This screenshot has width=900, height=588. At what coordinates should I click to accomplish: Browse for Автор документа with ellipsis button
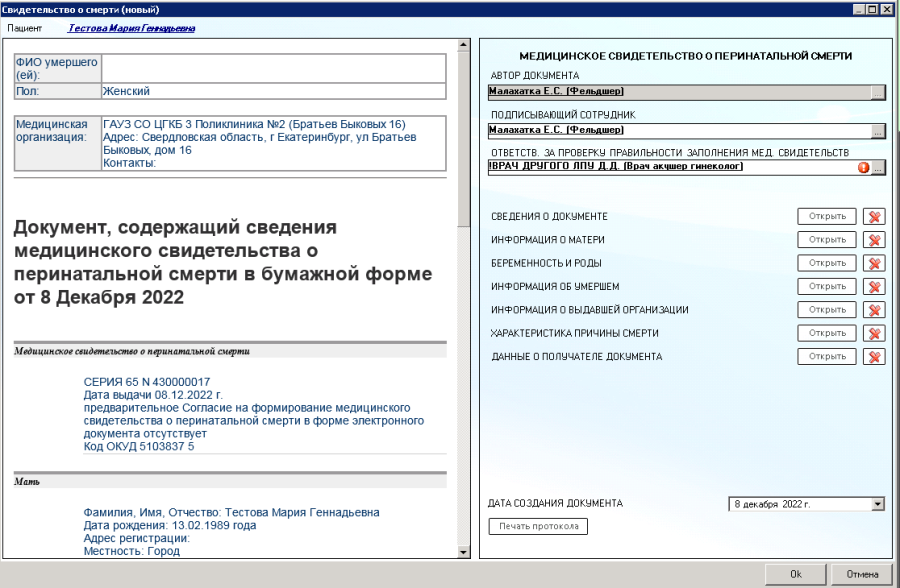[x=878, y=92]
